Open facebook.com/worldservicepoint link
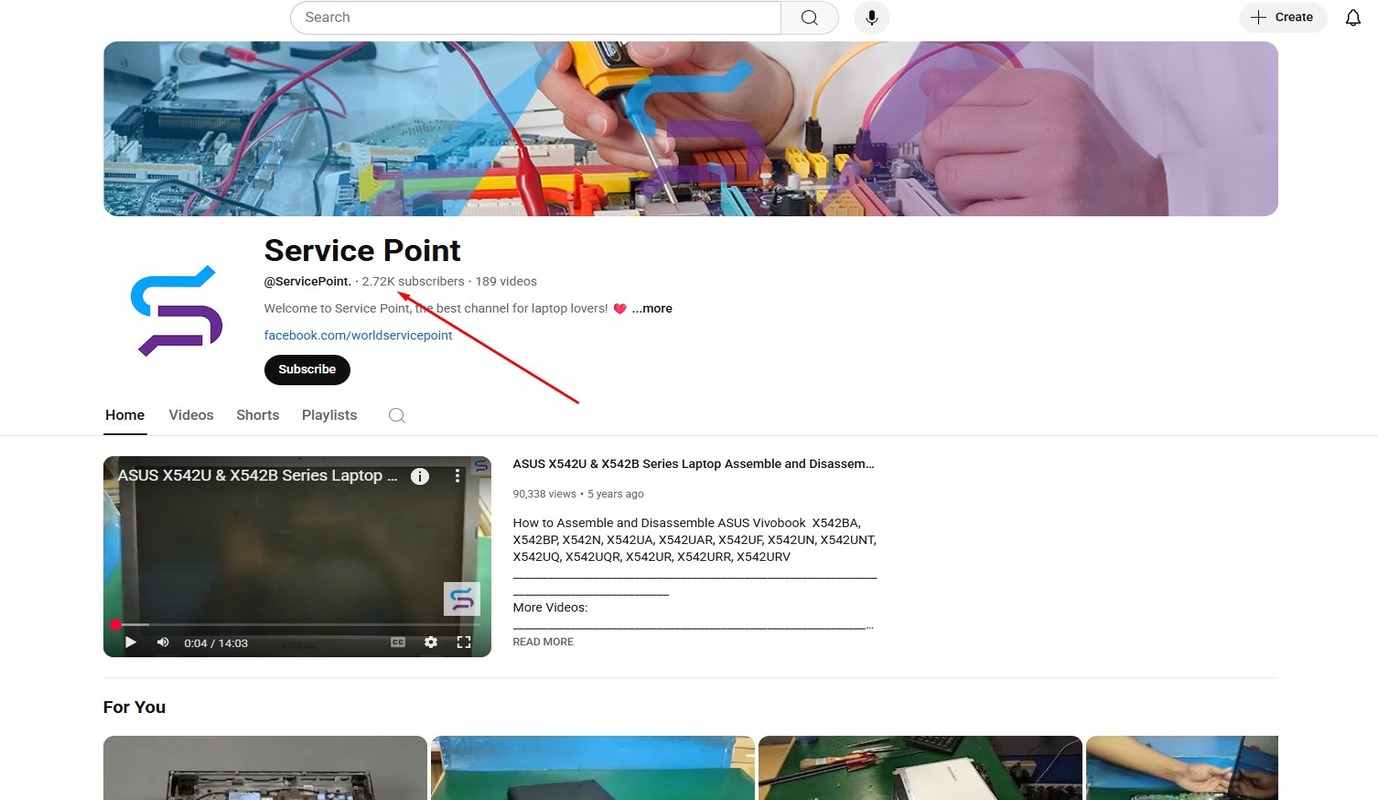The height and width of the screenshot is (800, 1378). tap(358, 336)
